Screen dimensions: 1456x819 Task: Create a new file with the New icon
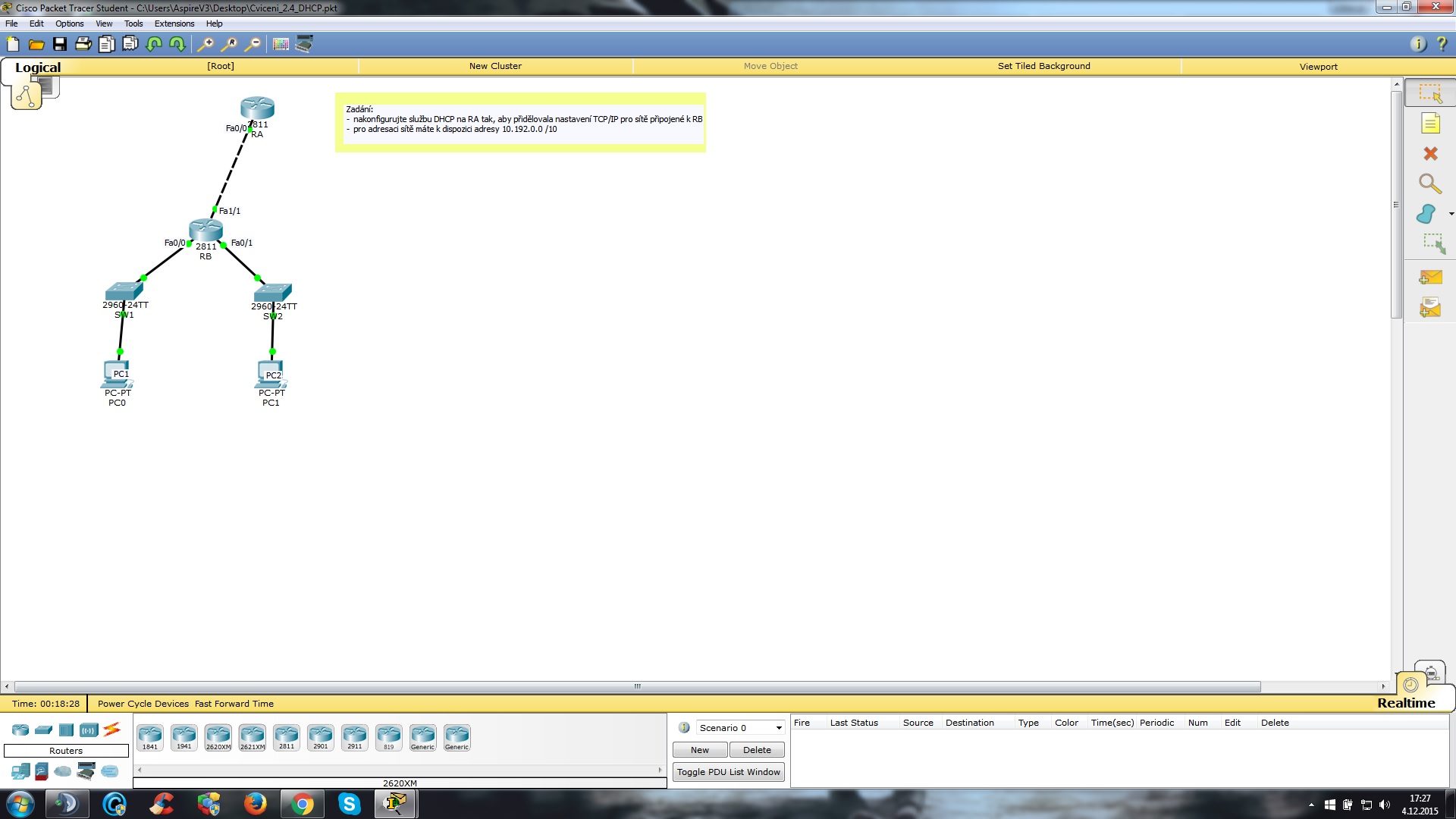(13, 44)
